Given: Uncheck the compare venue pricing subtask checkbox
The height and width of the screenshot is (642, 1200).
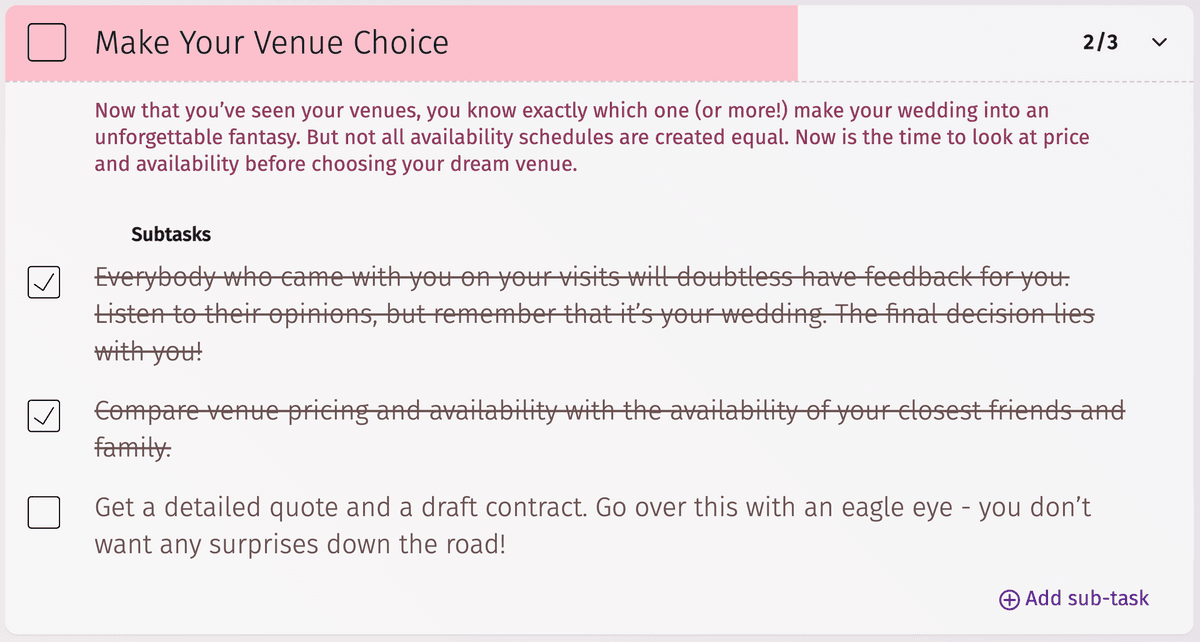Looking at the screenshot, I should 43,416.
